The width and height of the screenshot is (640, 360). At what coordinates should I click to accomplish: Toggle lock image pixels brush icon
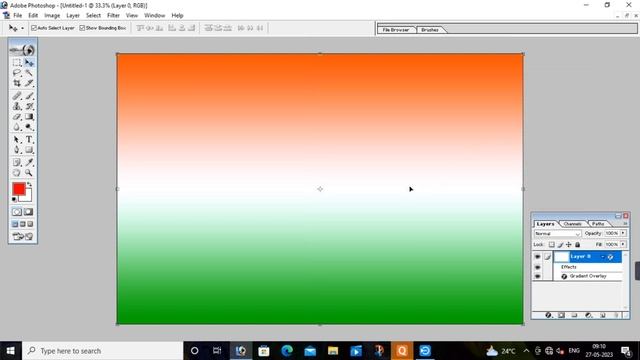(x=560, y=244)
